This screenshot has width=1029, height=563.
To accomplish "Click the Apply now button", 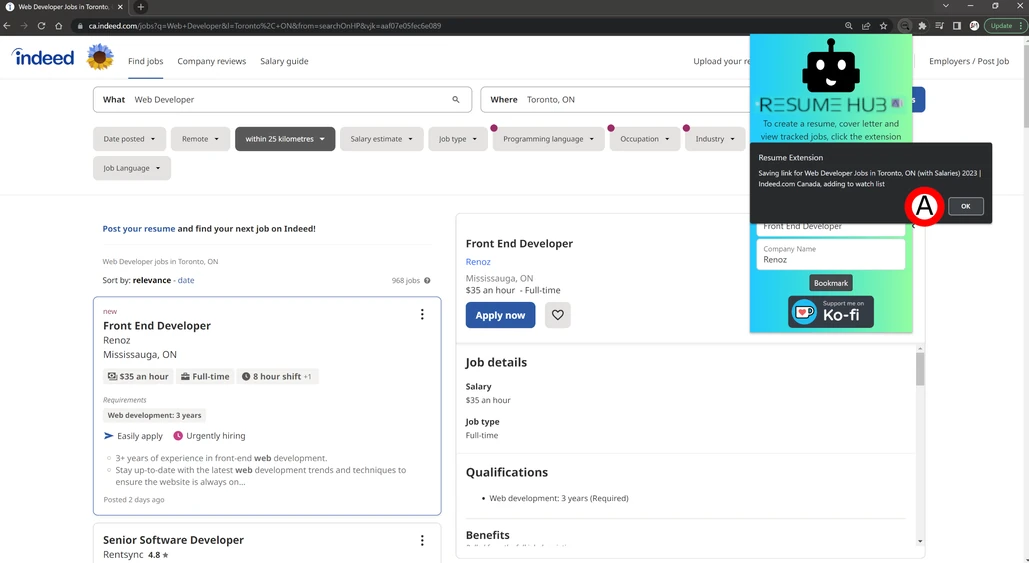I will (500, 315).
